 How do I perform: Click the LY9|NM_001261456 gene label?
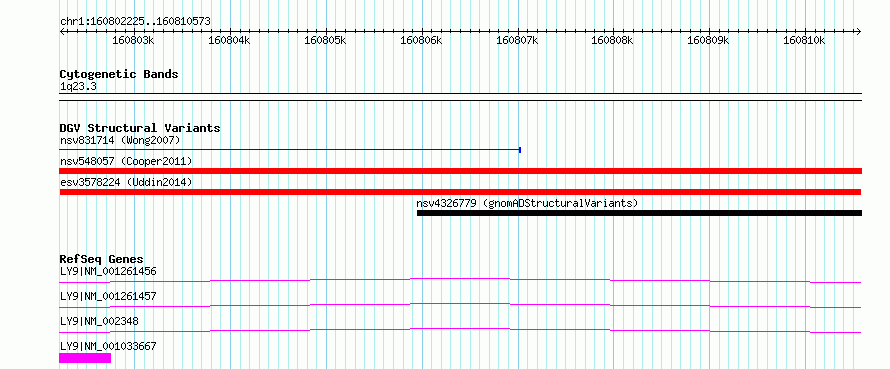108,271
